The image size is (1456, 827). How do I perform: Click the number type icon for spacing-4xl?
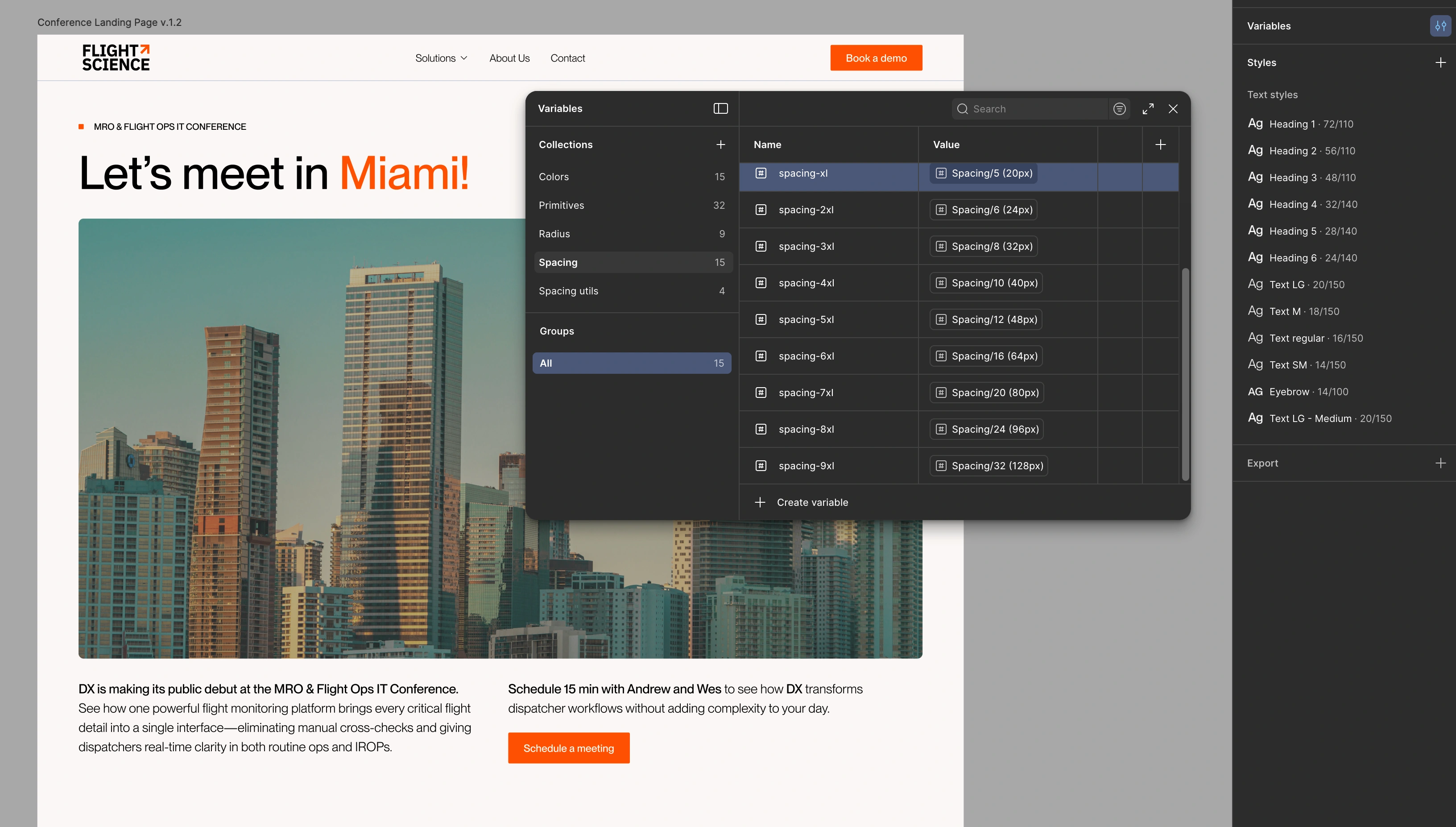coord(761,283)
